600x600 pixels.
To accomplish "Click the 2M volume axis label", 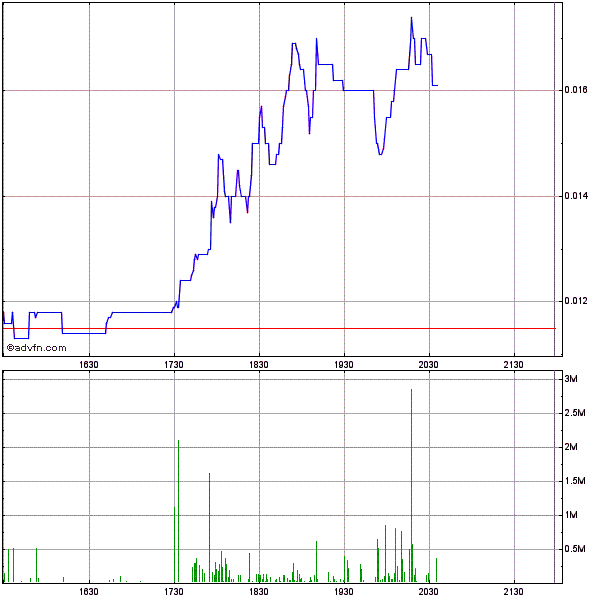I will click(x=571, y=447).
